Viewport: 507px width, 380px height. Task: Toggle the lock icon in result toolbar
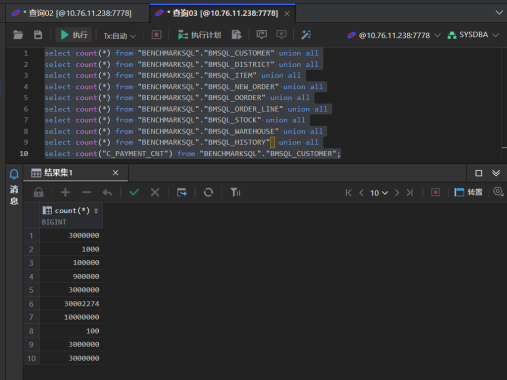click(39, 192)
